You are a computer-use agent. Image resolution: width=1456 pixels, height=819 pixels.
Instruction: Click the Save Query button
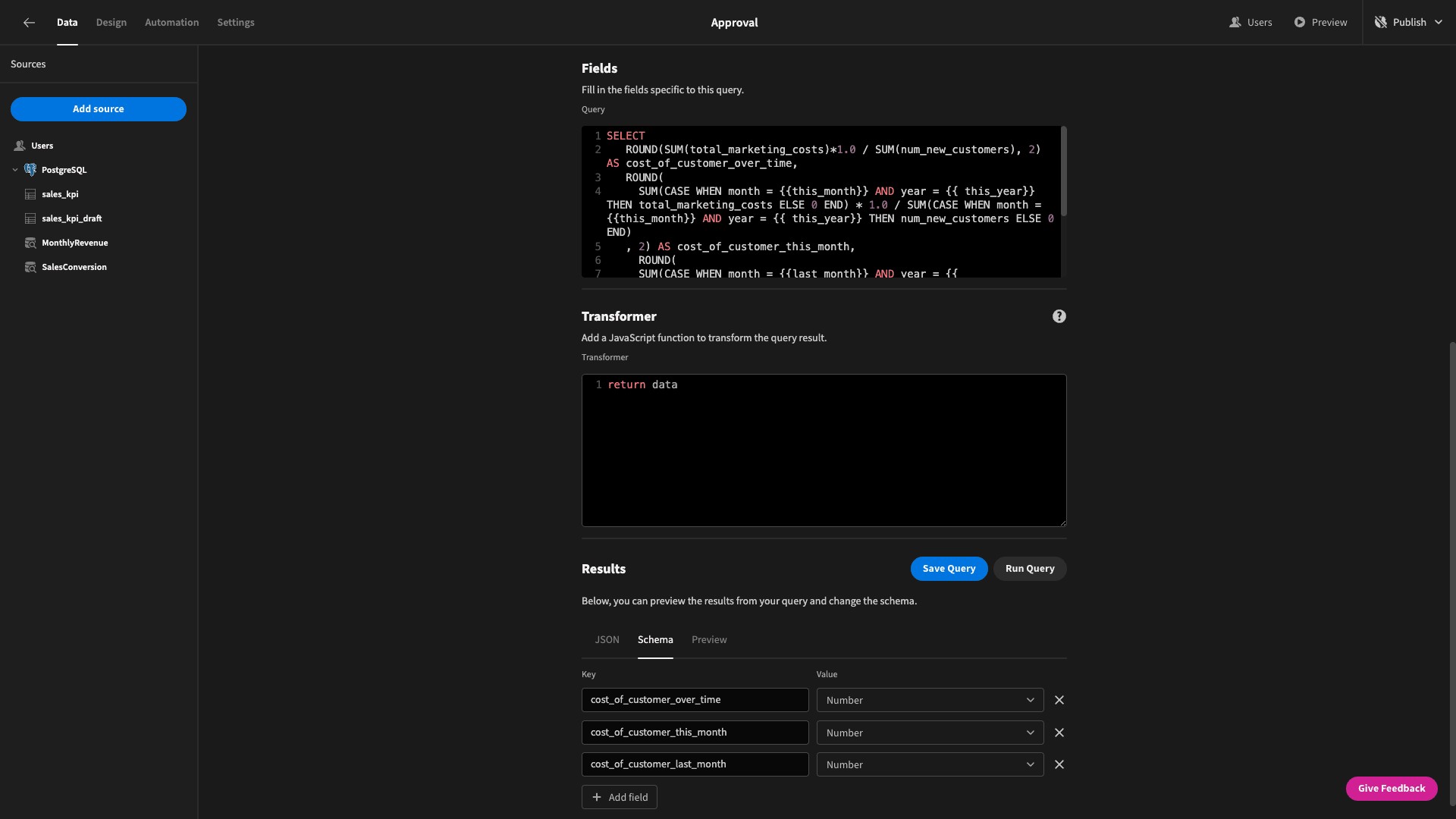pyautogui.click(x=949, y=569)
